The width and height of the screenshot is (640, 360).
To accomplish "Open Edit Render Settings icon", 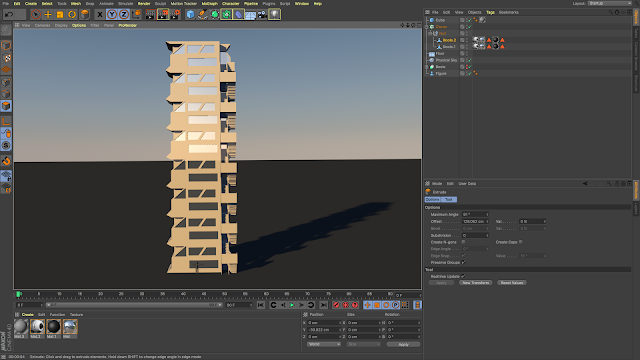I will coord(175,14).
